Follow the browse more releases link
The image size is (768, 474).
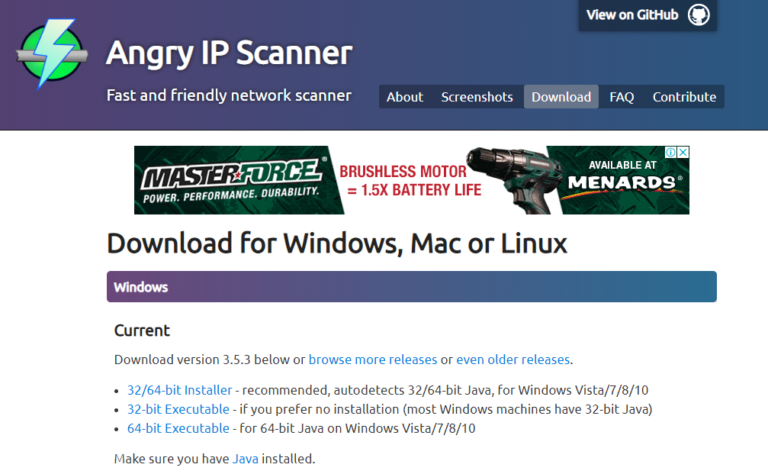pyautogui.click(x=373, y=359)
